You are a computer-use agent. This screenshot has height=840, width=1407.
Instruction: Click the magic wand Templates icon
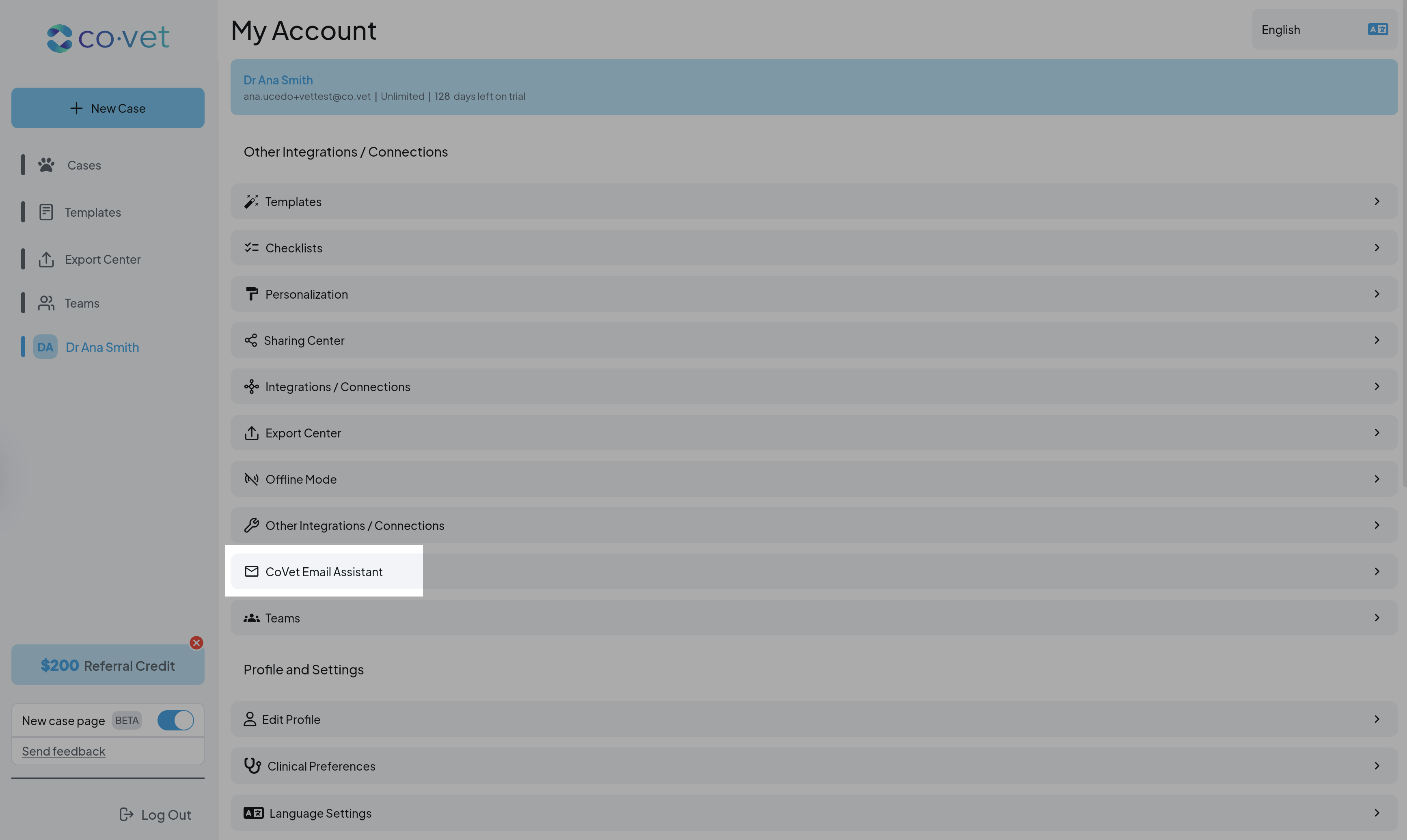[251, 202]
